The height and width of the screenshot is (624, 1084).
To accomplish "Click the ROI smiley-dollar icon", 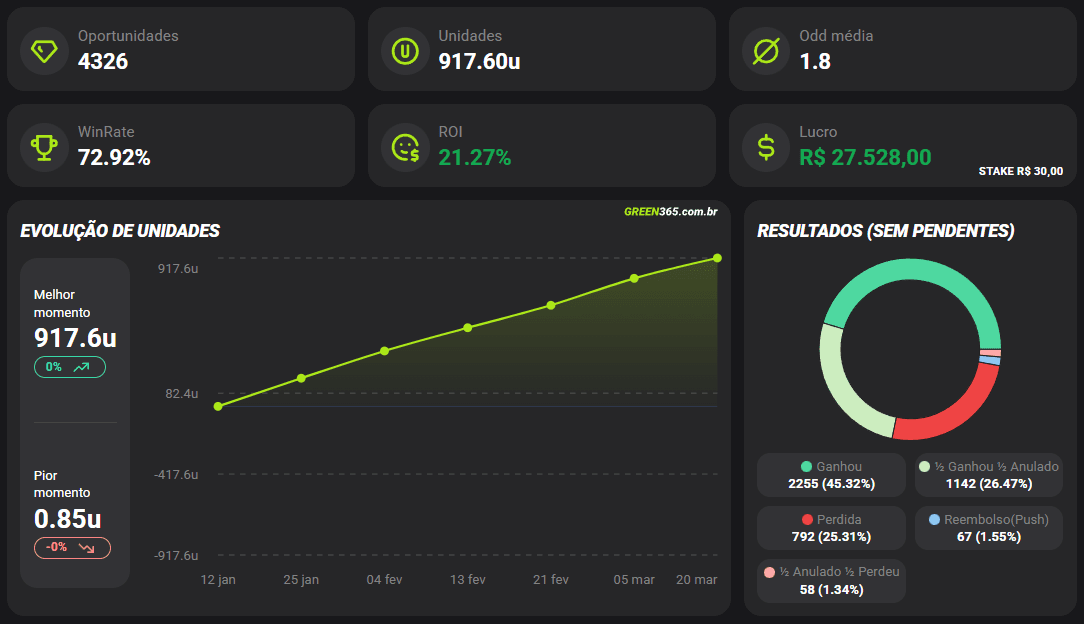I will (x=405, y=147).
